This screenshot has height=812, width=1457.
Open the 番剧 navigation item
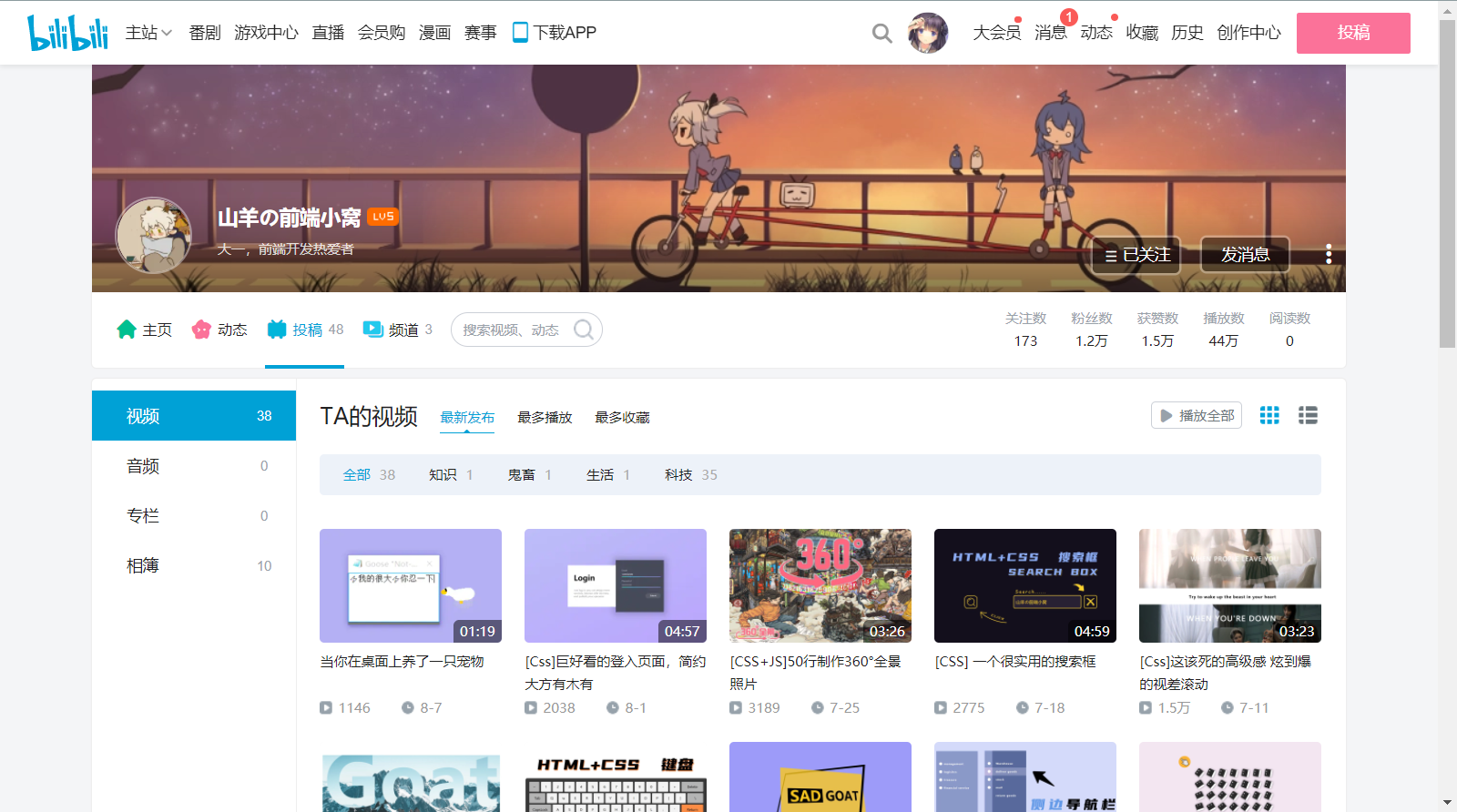[205, 33]
